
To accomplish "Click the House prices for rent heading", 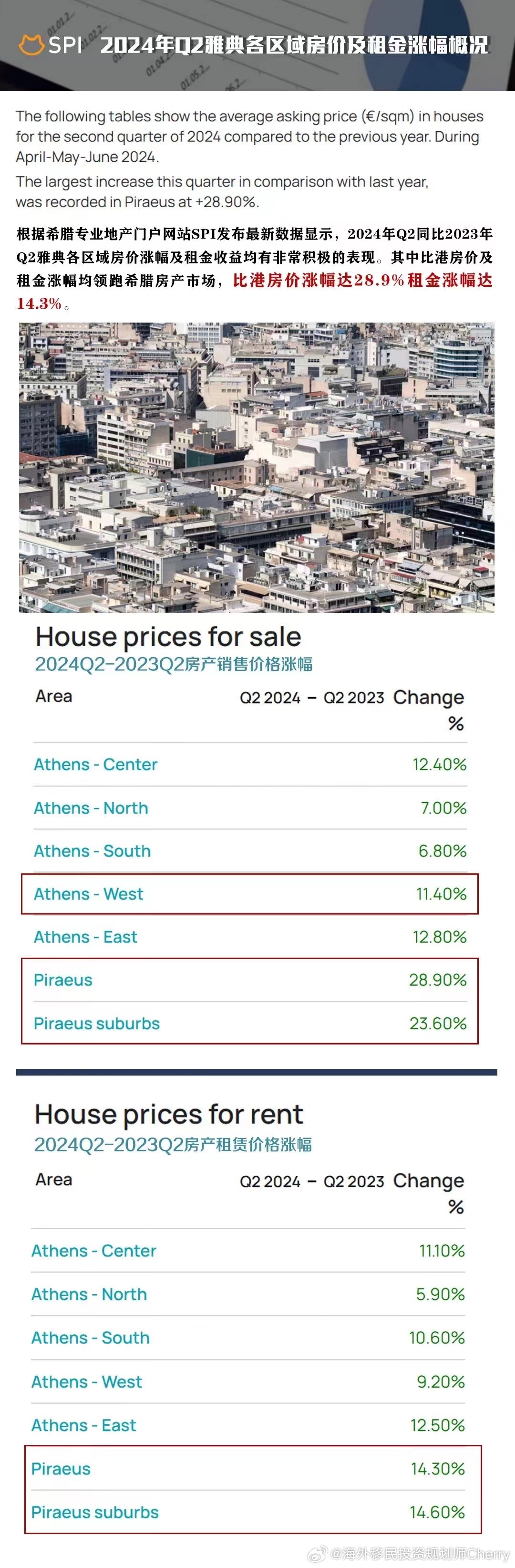I will pyautogui.click(x=168, y=1115).
